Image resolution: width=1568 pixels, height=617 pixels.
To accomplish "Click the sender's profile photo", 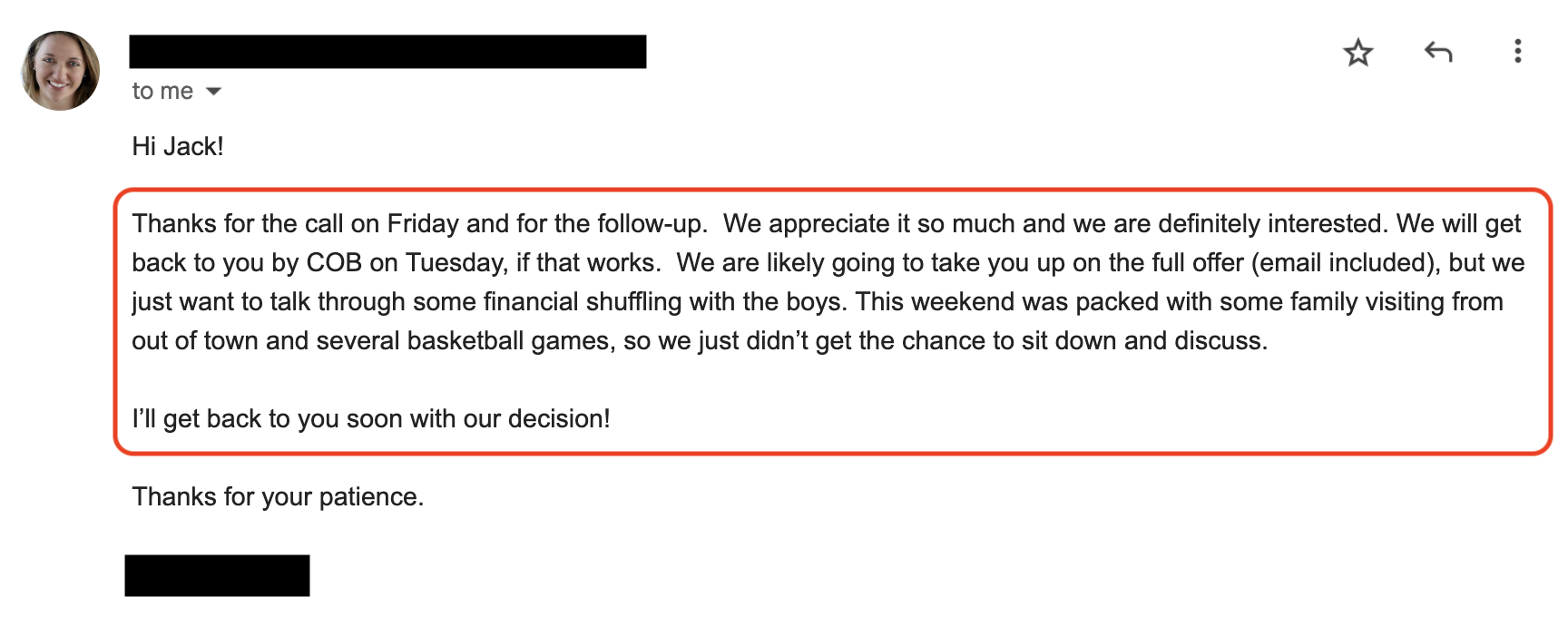I will click(61, 71).
